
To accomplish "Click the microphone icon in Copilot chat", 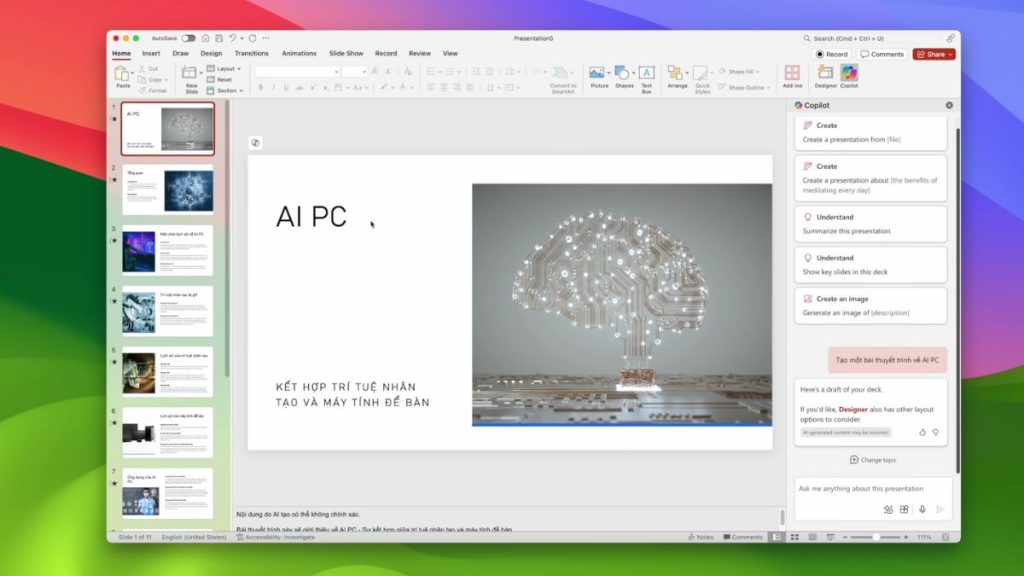I will click(x=922, y=509).
